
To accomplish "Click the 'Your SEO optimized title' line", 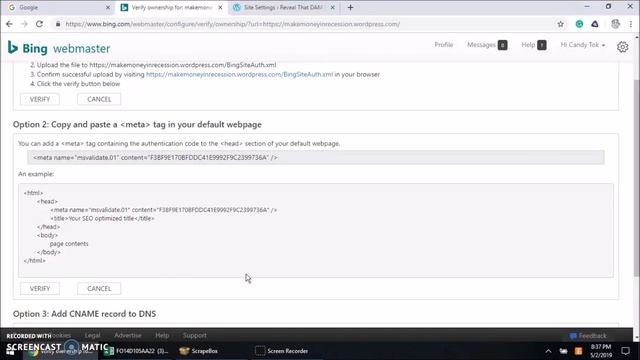I will pos(102,218).
